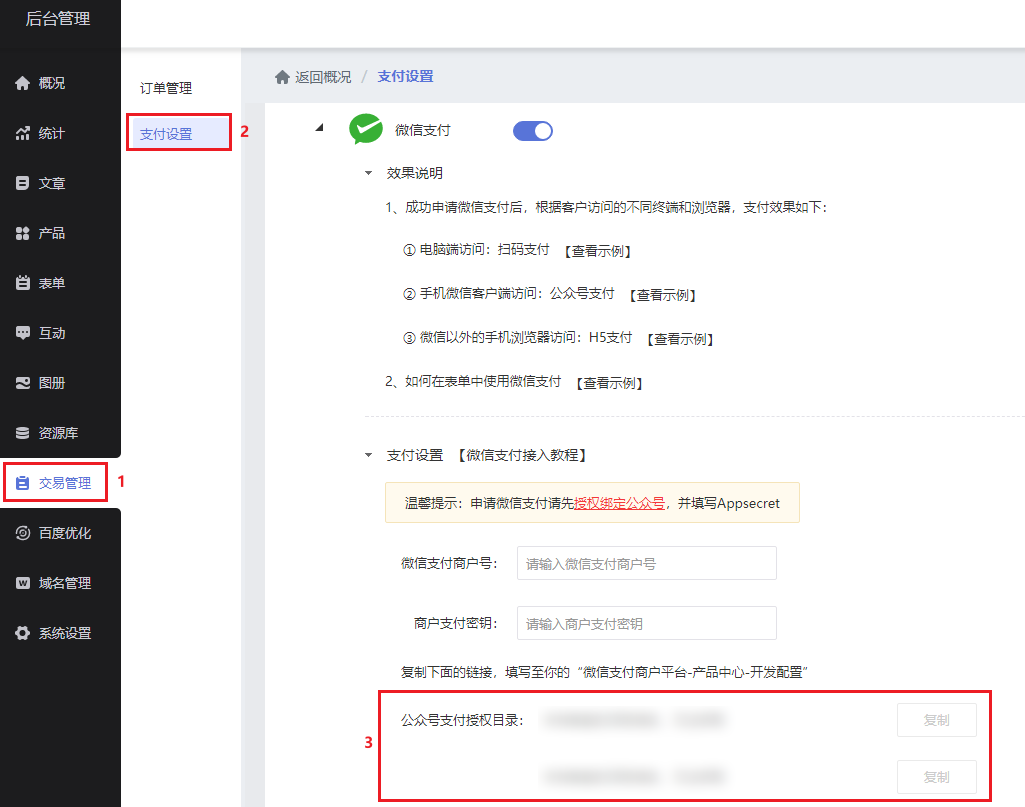1025x807 pixels.
Task: Copy the first 公众号支付授权目录 link
Action: click(x=937, y=720)
